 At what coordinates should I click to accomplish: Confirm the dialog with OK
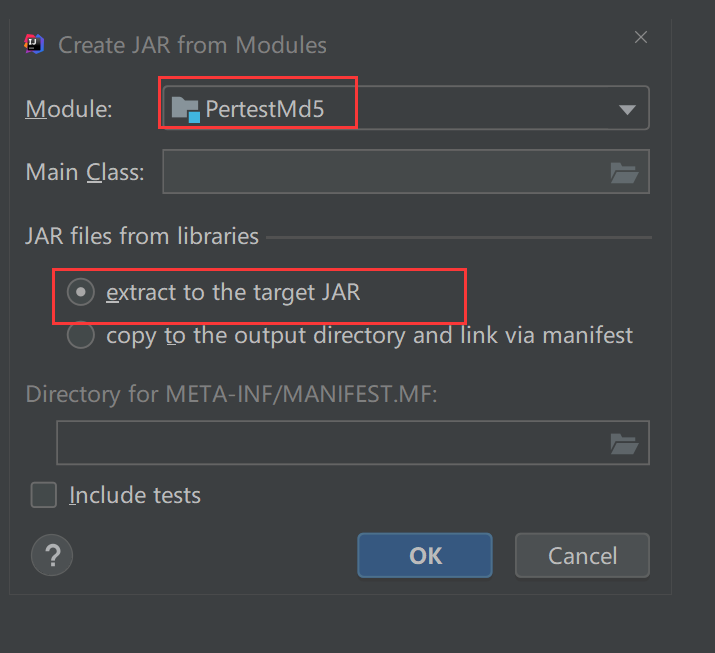click(425, 555)
